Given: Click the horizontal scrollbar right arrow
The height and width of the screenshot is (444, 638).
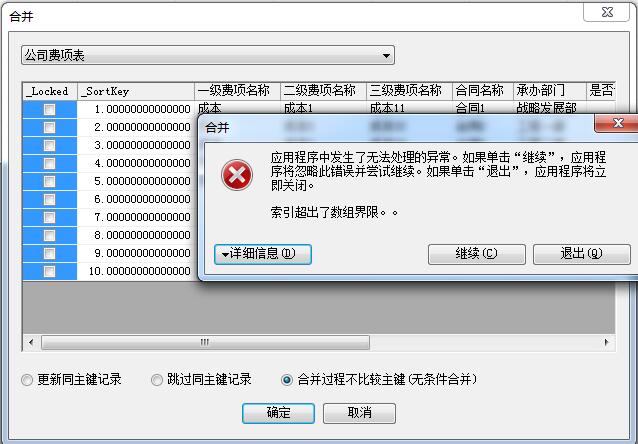Looking at the screenshot, I should tap(607, 342).
